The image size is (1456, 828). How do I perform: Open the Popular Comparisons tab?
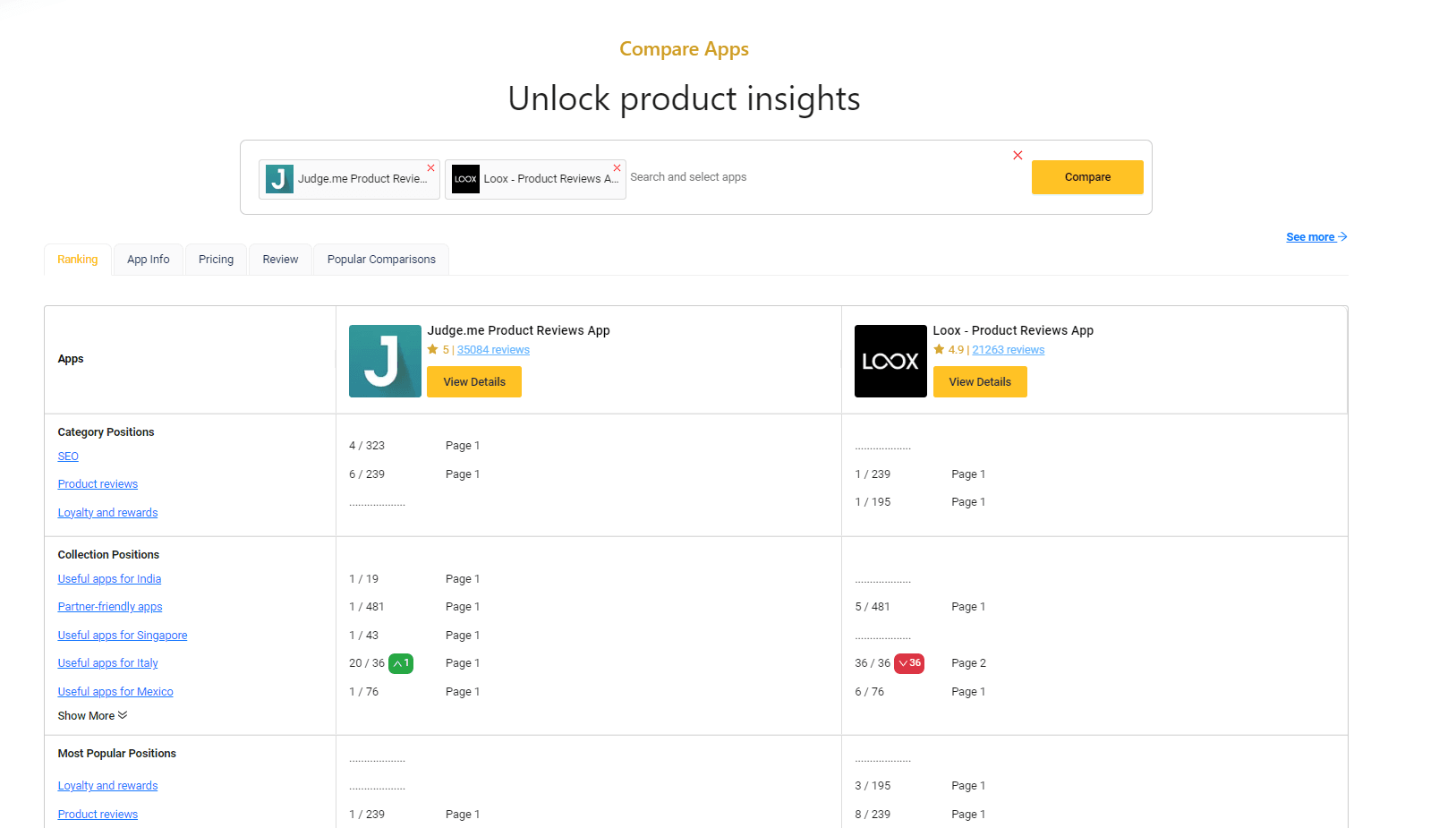(381, 260)
